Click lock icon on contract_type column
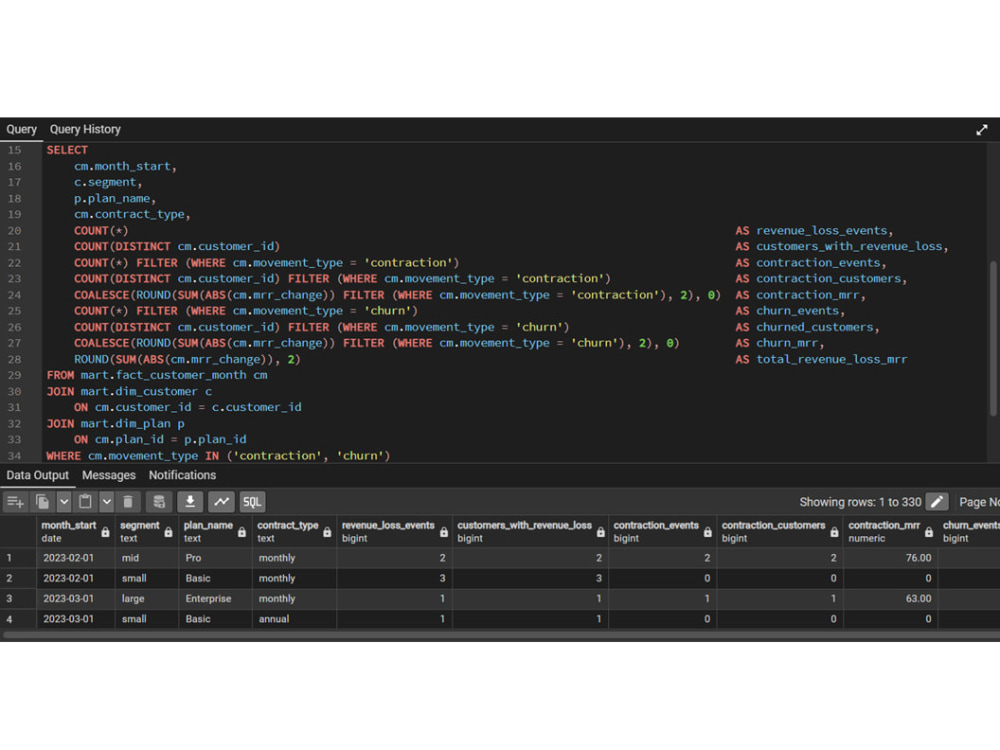 [327, 532]
